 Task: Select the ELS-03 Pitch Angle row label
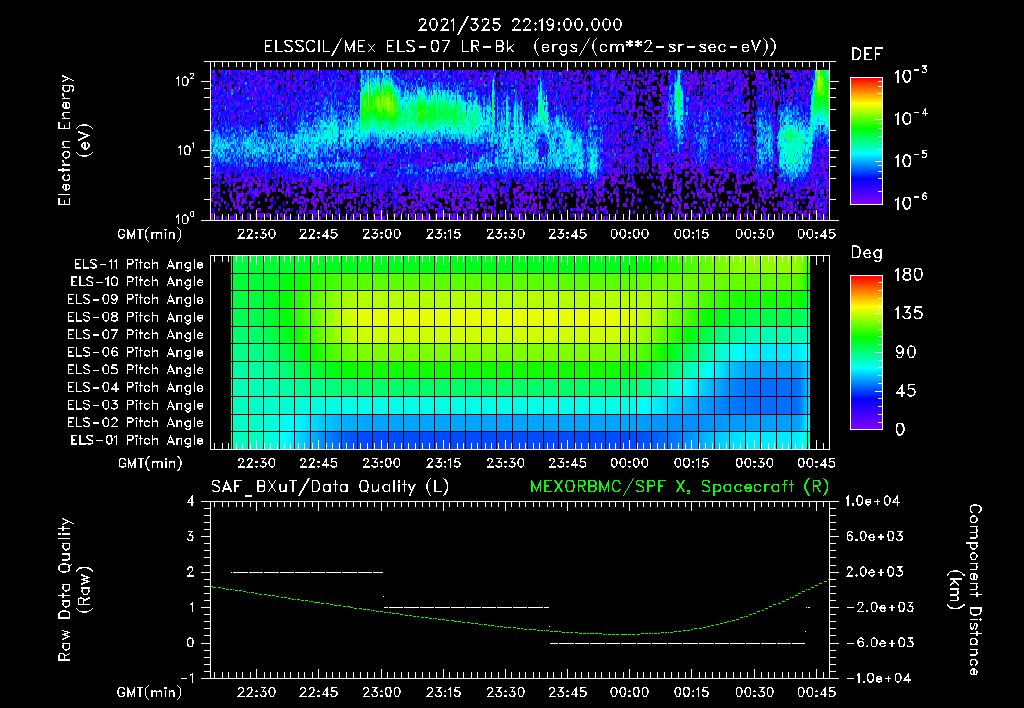136,406
